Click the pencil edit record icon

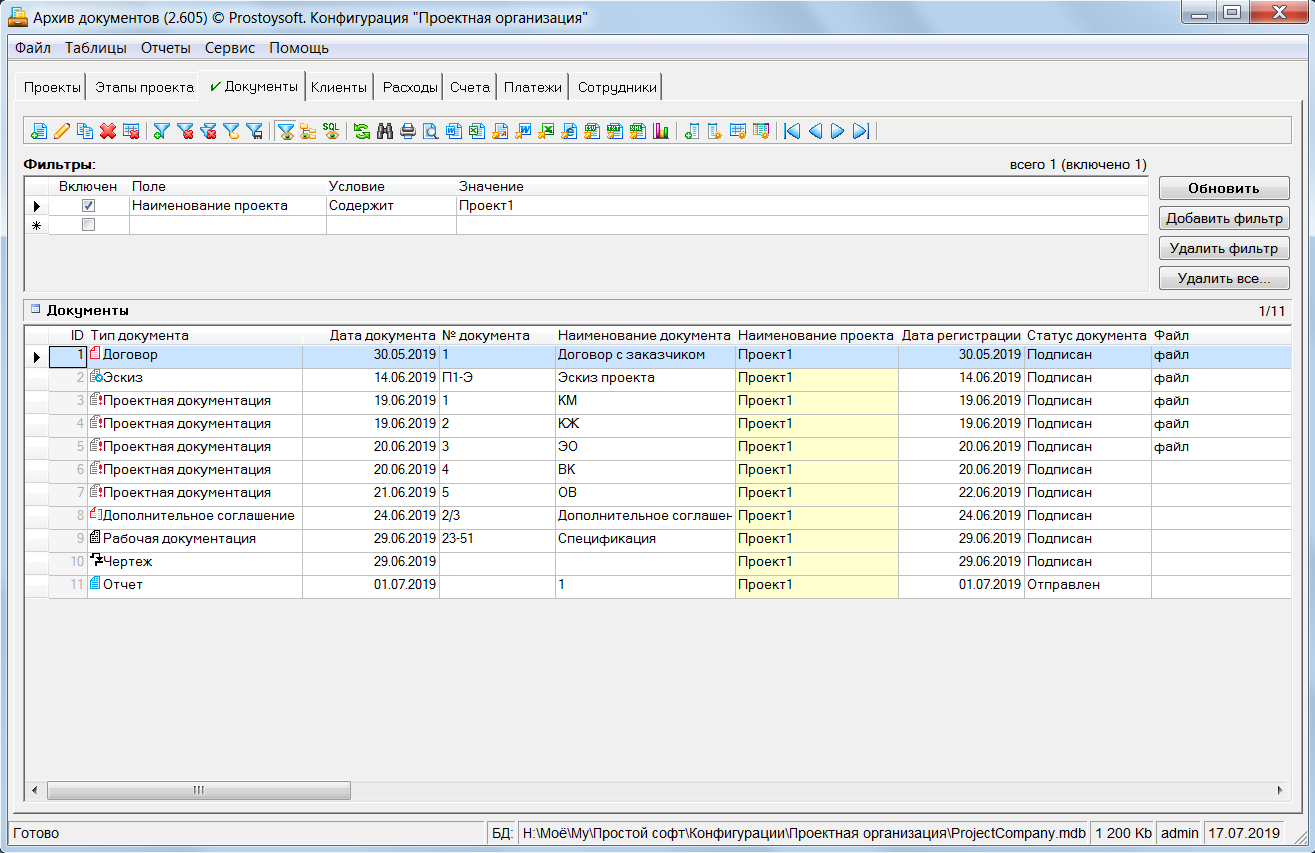(x=62, y=131)
